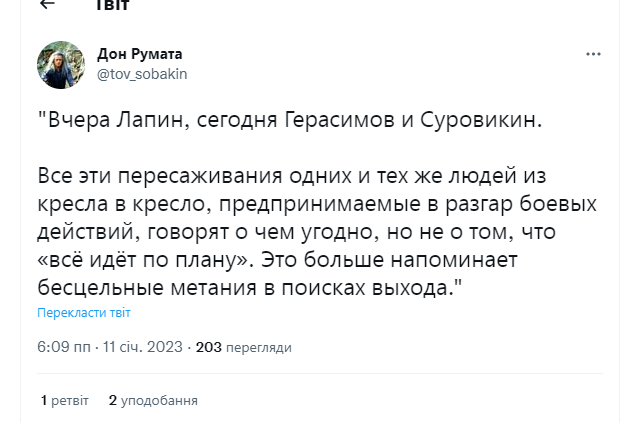This screenshot has height=423, width=644.
Task: Go back using the left arrow
Action: coord(46,4)
